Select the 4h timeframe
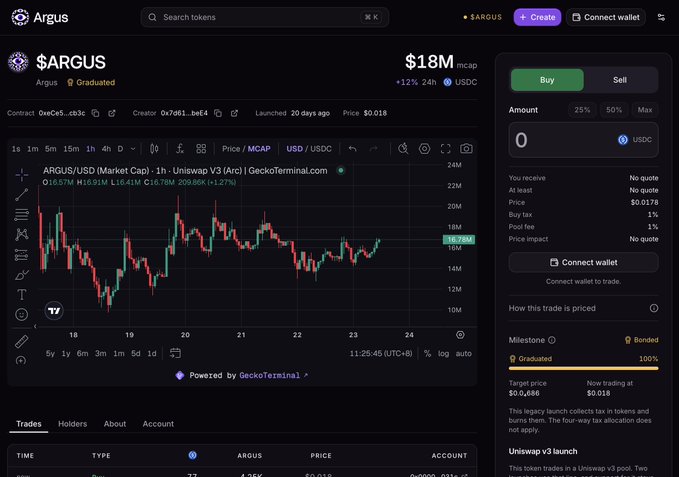 click(x=106, y=149)
